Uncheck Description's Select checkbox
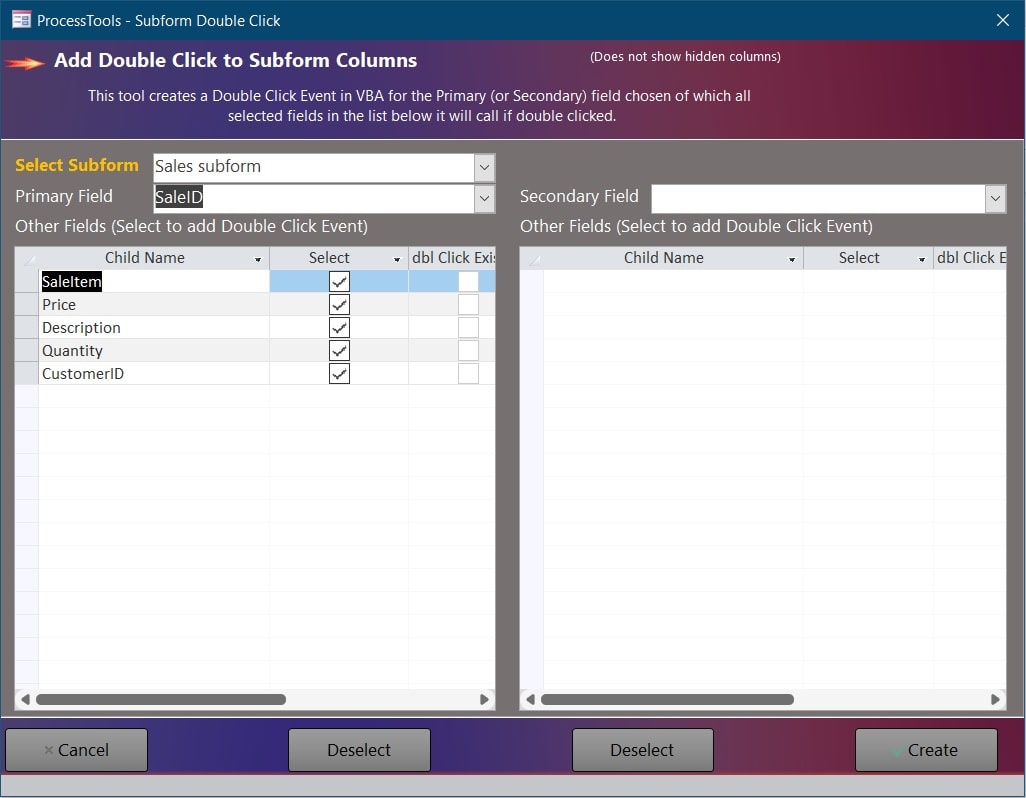 (338, 327)
